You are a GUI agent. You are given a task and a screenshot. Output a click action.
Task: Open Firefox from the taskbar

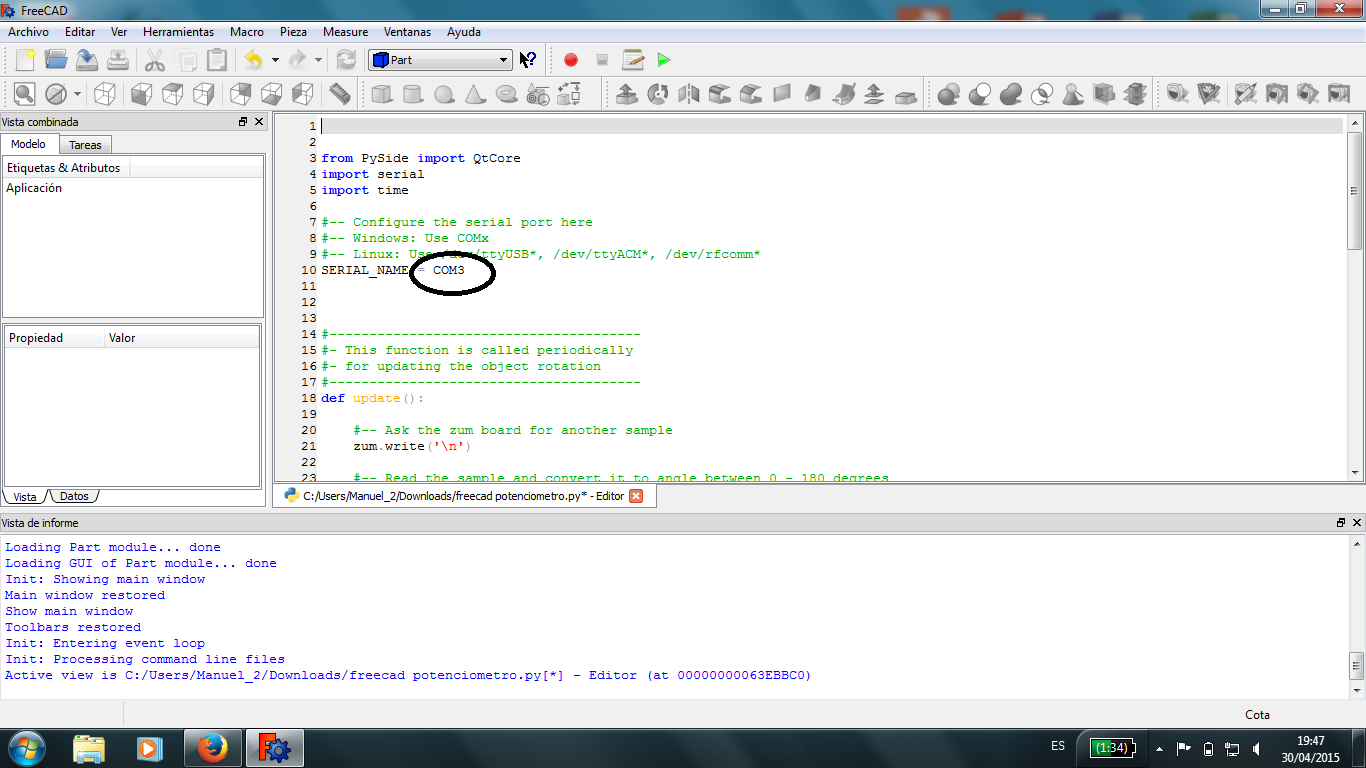point(212,748)
